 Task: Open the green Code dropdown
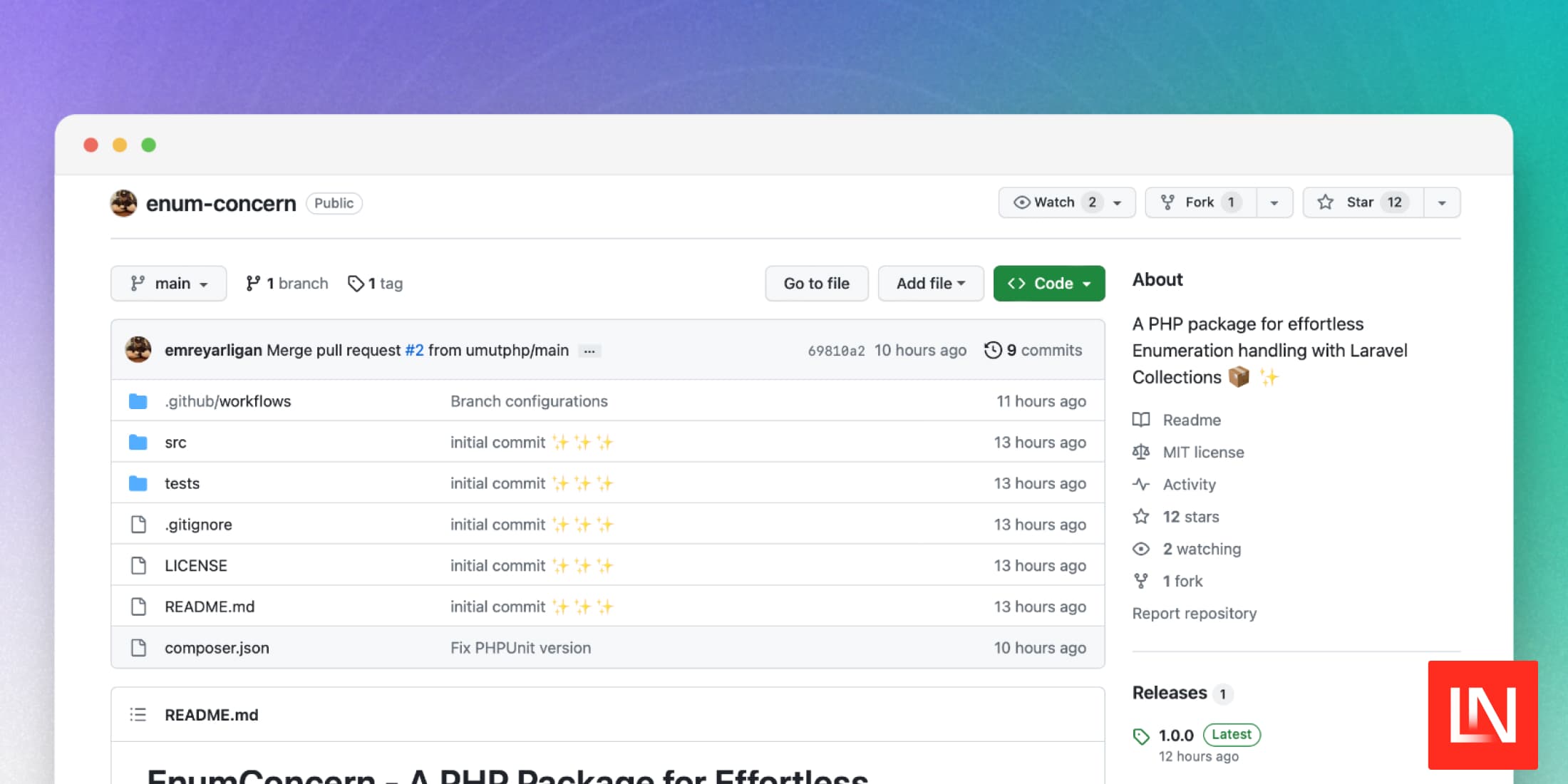pyautogui.click(x=1049, y=284)
